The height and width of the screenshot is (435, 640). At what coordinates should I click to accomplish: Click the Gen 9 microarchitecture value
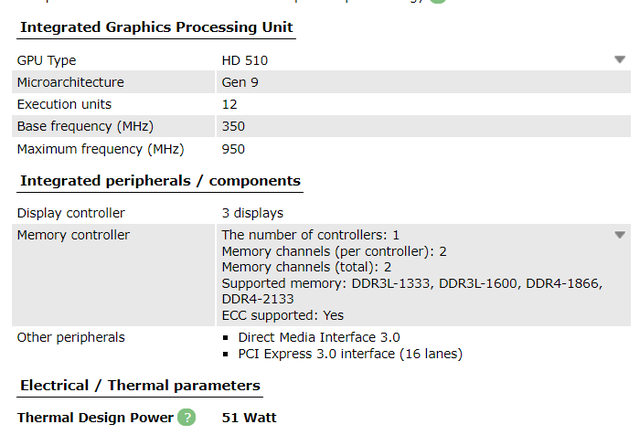click(240, 82)
